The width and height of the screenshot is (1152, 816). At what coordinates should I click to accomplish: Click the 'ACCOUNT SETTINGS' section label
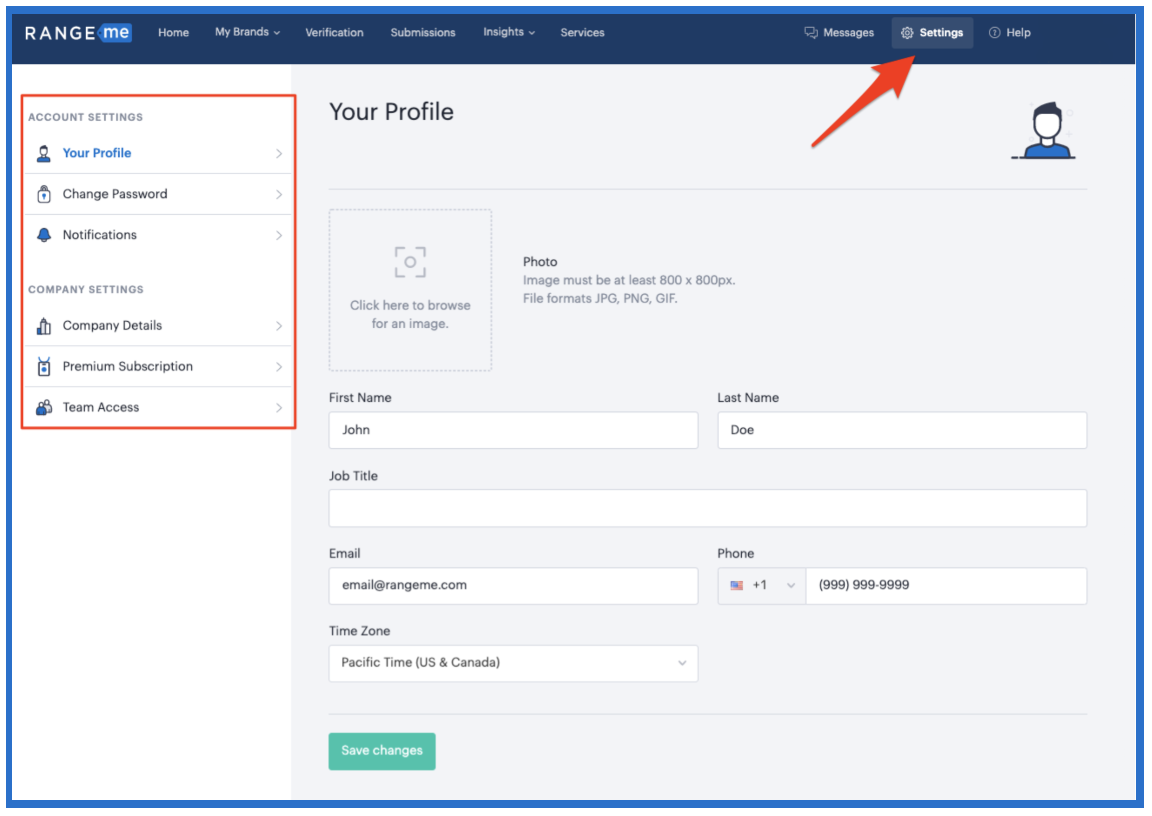[x=86, y=118]
